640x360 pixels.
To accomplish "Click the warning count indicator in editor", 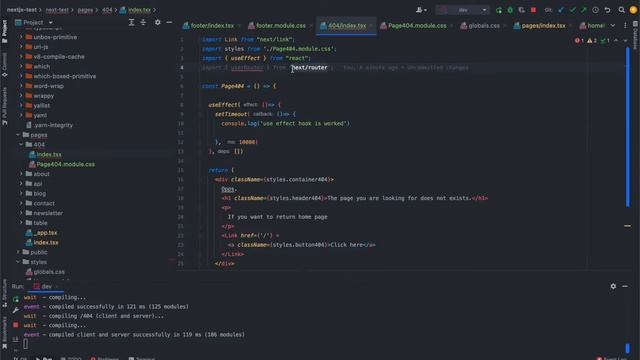I will coord(592,40).
